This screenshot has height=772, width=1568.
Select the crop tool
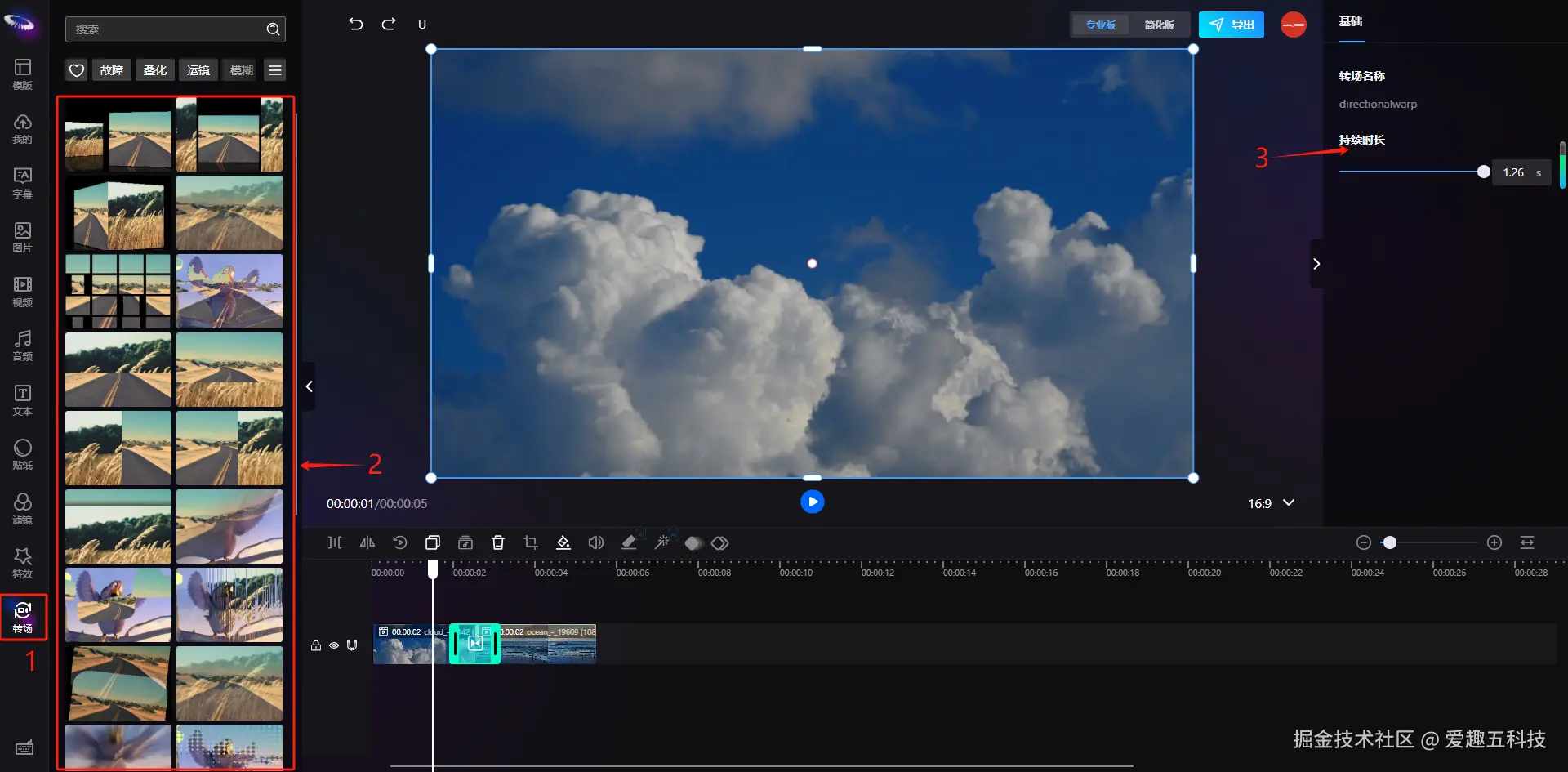tap(531, 542)
